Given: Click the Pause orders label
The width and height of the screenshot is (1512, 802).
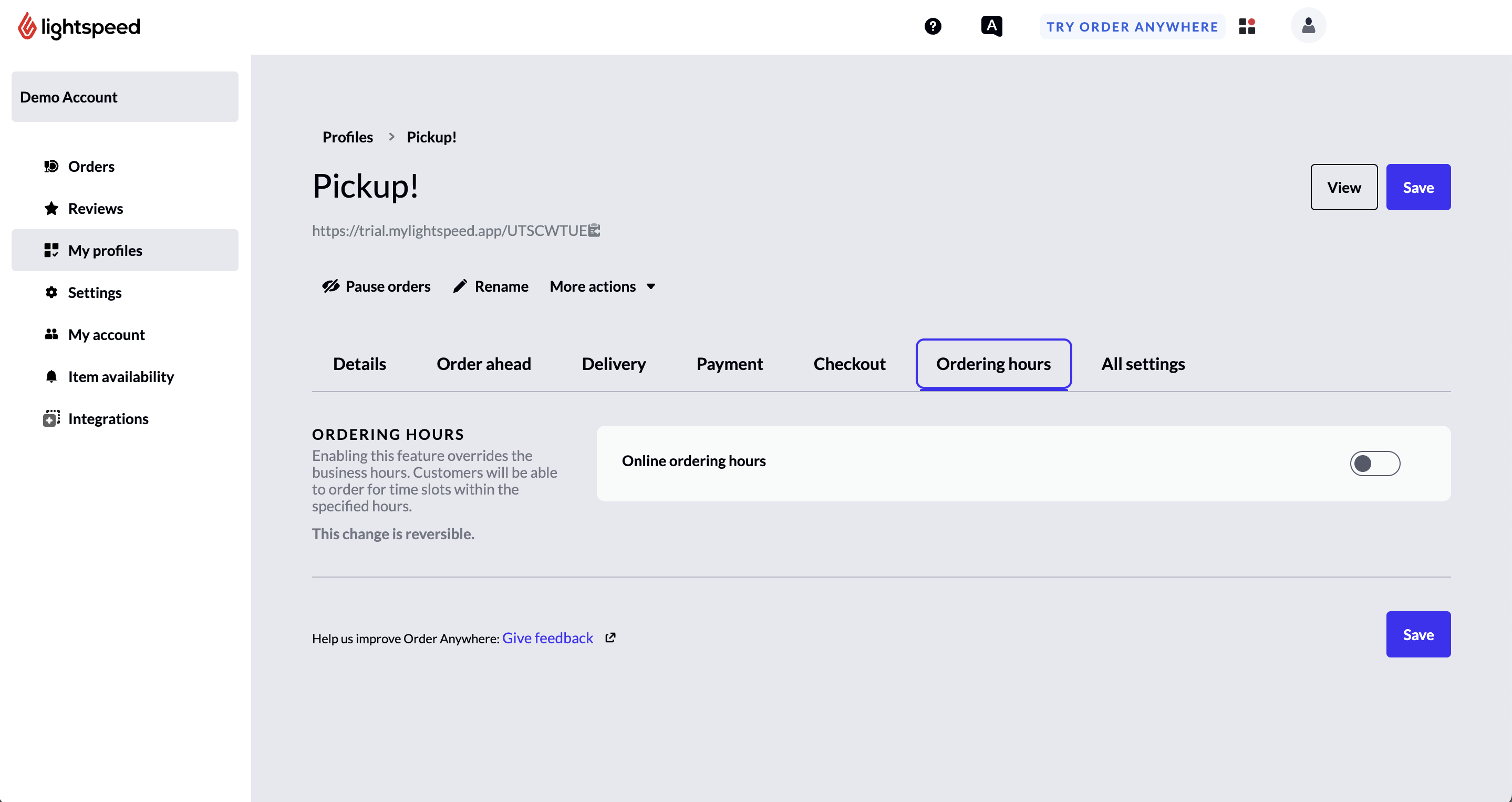Looking at the screenshot, I should [x=387, y=286].
